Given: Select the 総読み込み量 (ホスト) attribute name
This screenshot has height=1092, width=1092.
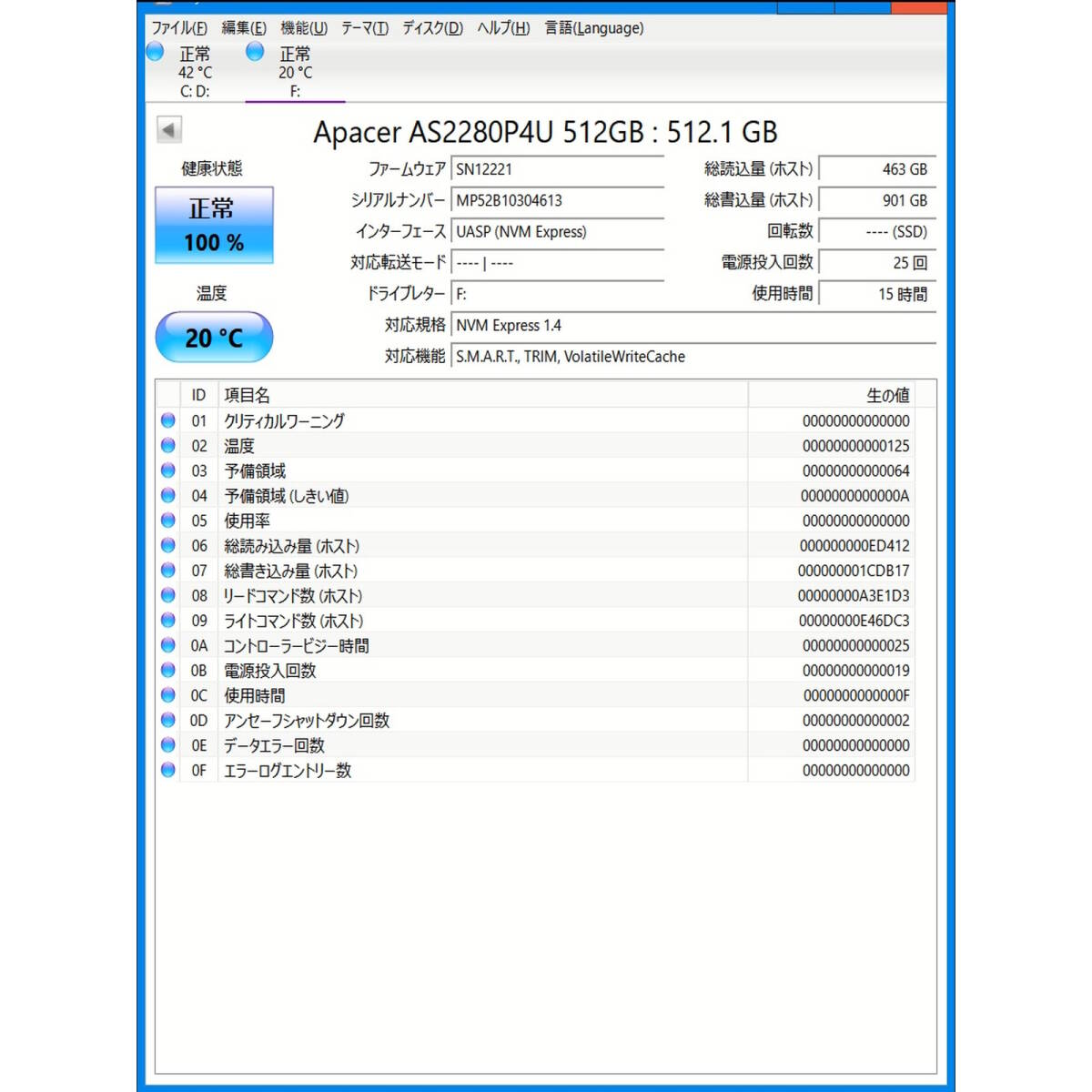Looking at the screenshot, I should (291, 546).
